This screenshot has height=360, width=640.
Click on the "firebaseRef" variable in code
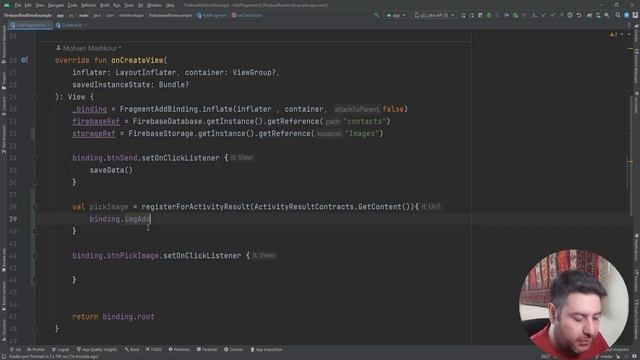96,122
